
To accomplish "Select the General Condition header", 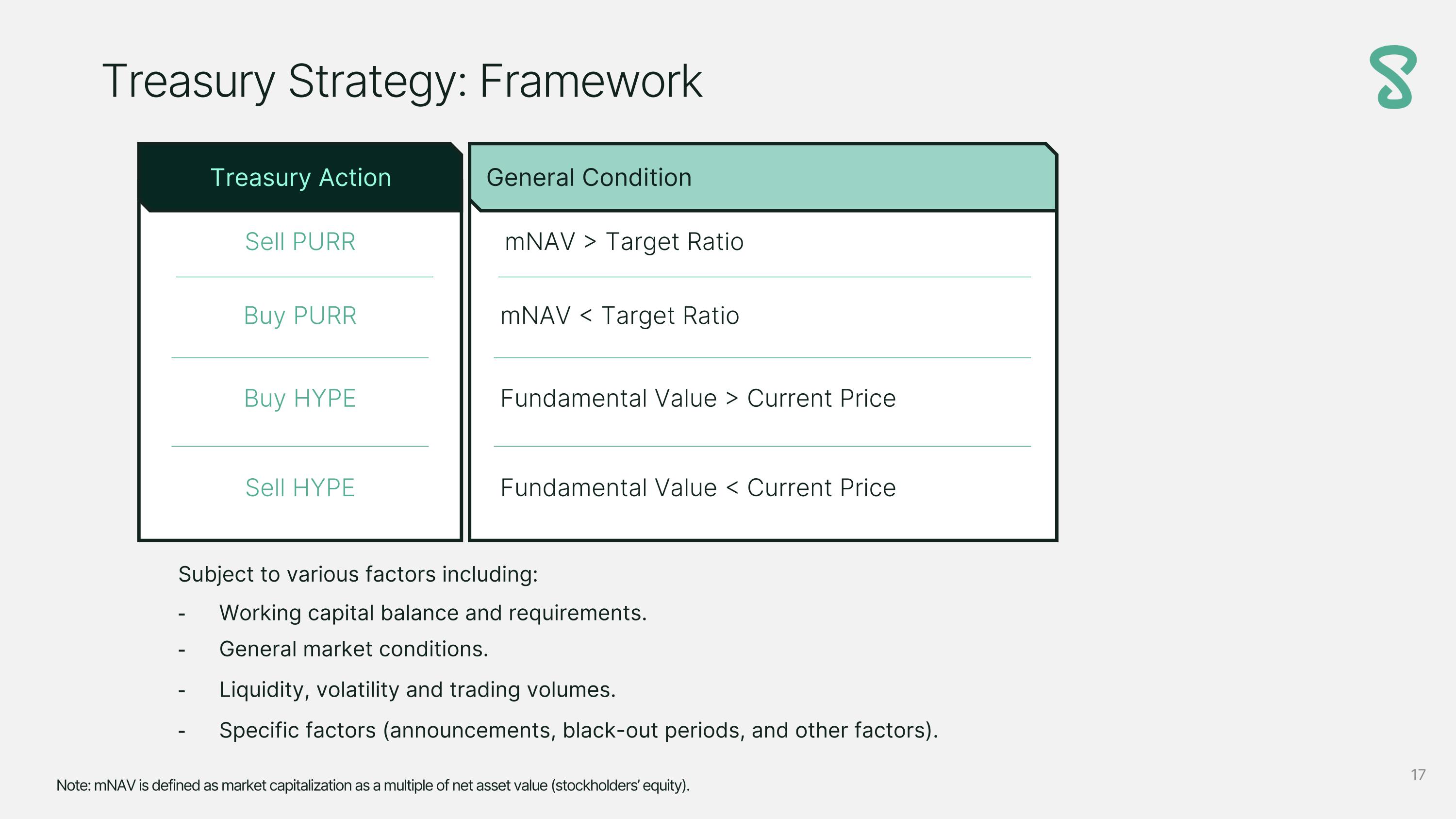I will tap(588, 178).
